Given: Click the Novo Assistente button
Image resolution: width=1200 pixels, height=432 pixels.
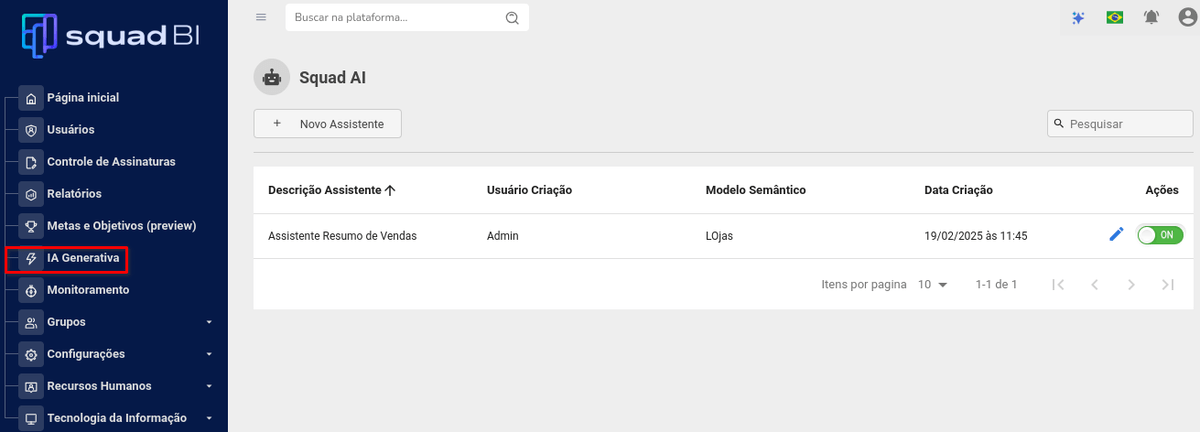Looking at the screenshot, I should point(327,124).
